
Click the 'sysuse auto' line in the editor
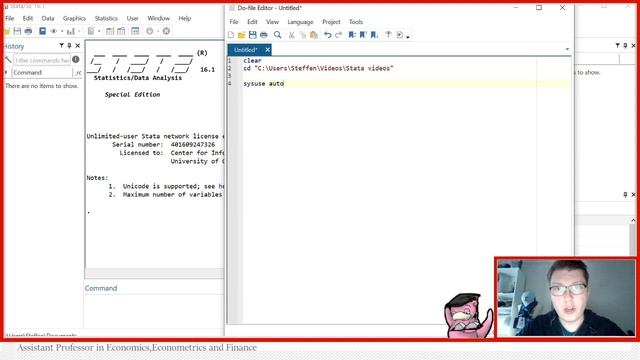[x=263, y=84]
